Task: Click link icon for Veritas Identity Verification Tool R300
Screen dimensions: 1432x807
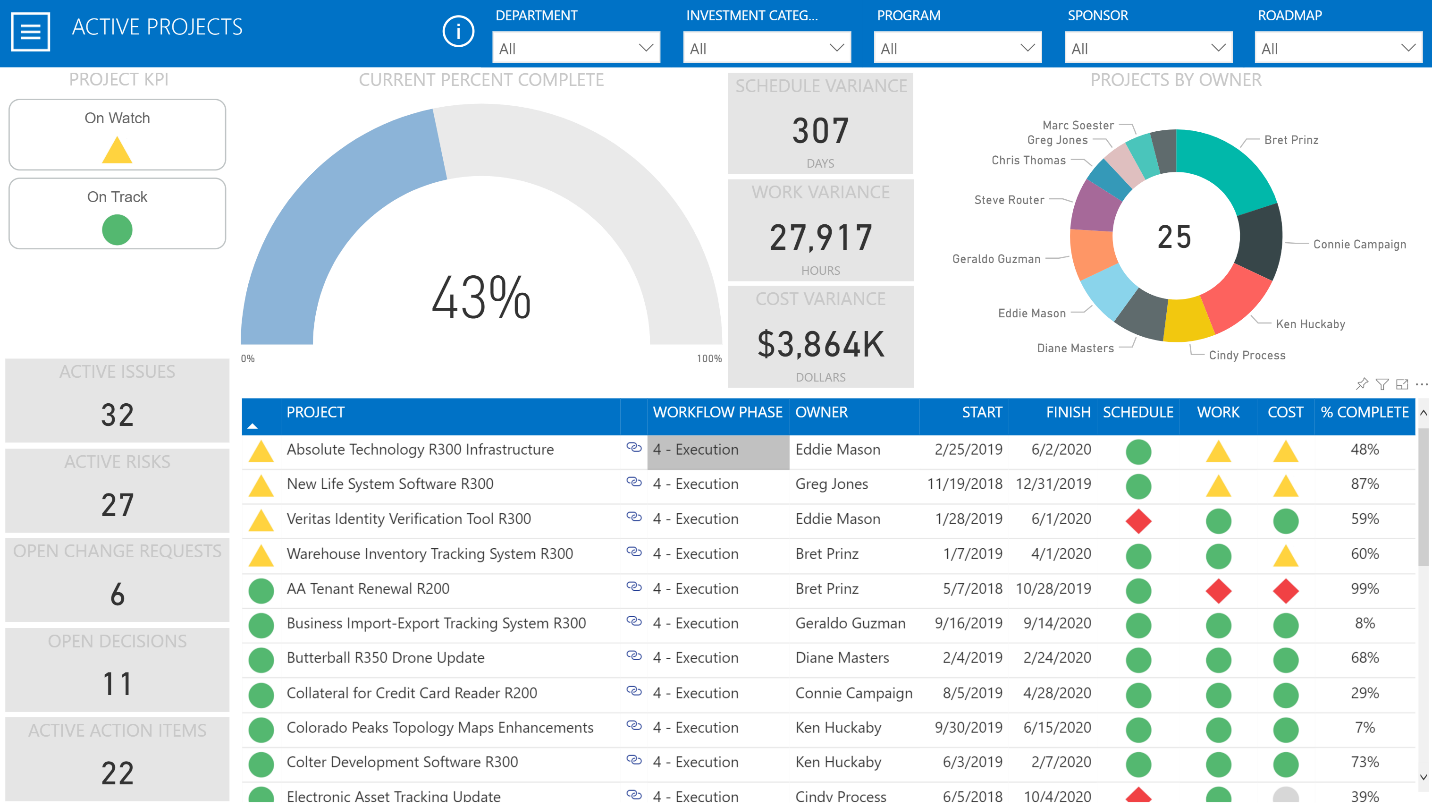Action: 634,517
